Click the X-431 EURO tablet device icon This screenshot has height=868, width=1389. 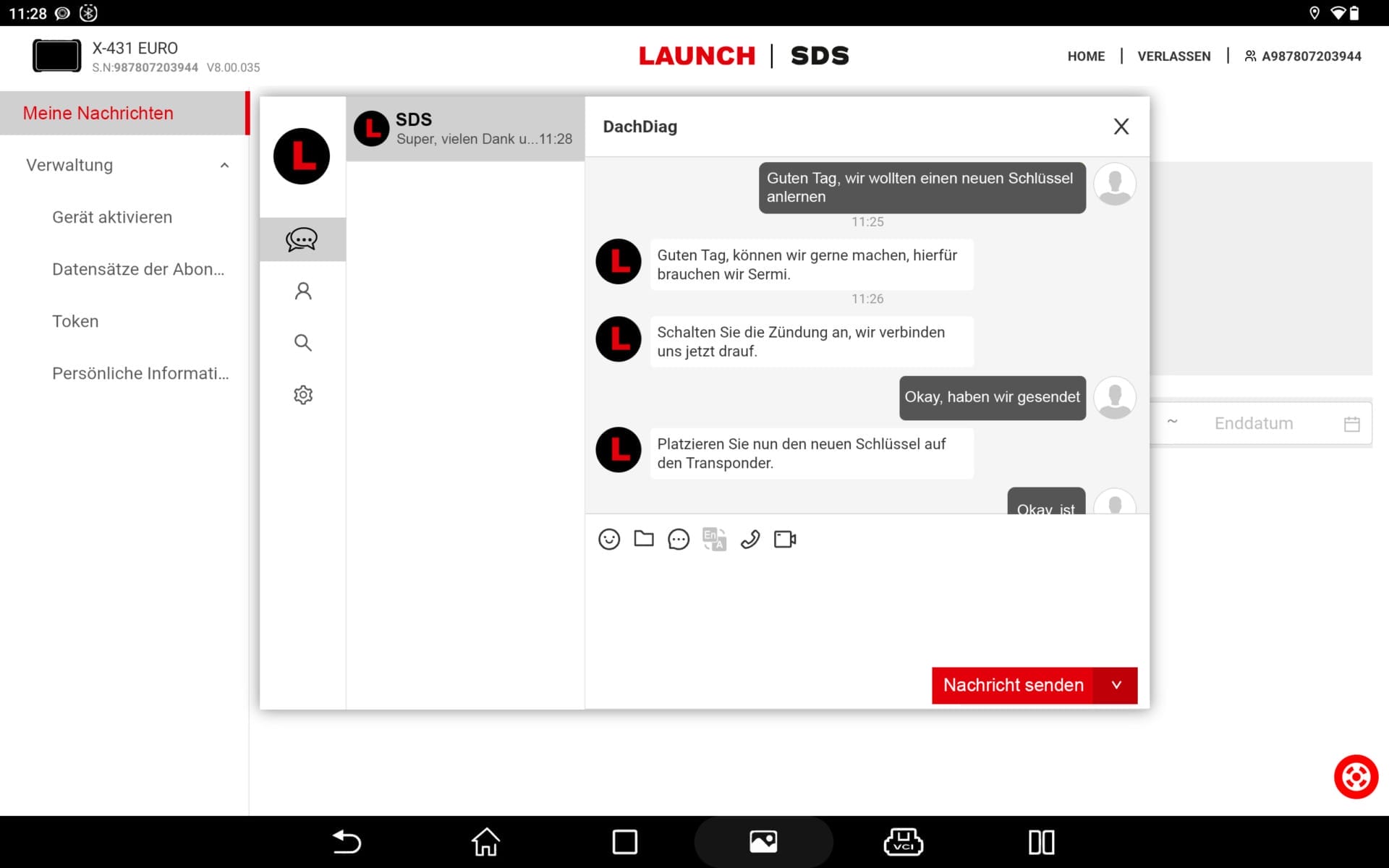pos(57,56)
